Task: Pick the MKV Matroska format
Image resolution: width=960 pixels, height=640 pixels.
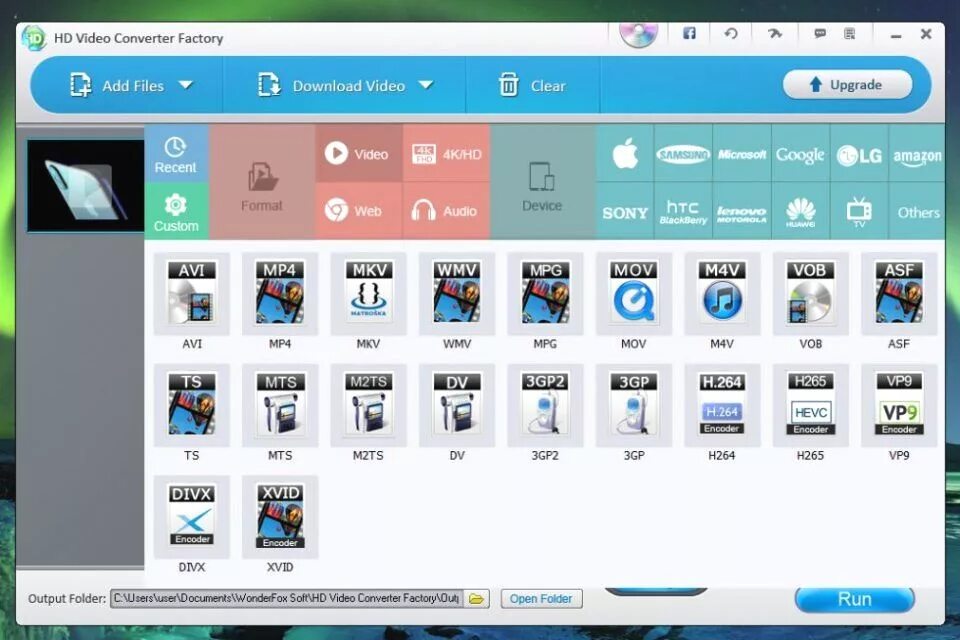Action: 368,294
